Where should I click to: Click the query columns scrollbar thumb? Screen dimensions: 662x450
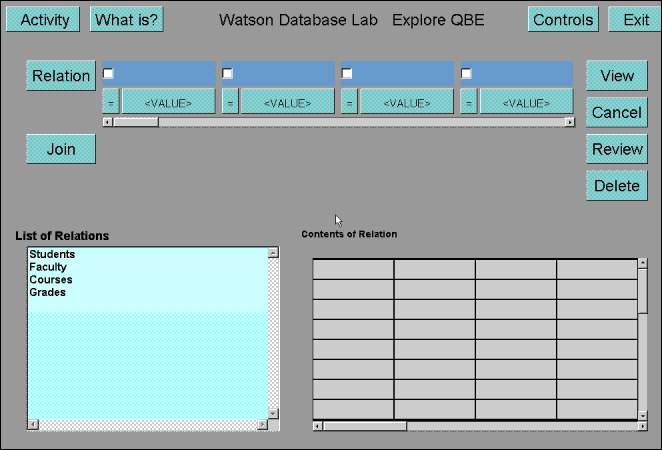(136, 122)
